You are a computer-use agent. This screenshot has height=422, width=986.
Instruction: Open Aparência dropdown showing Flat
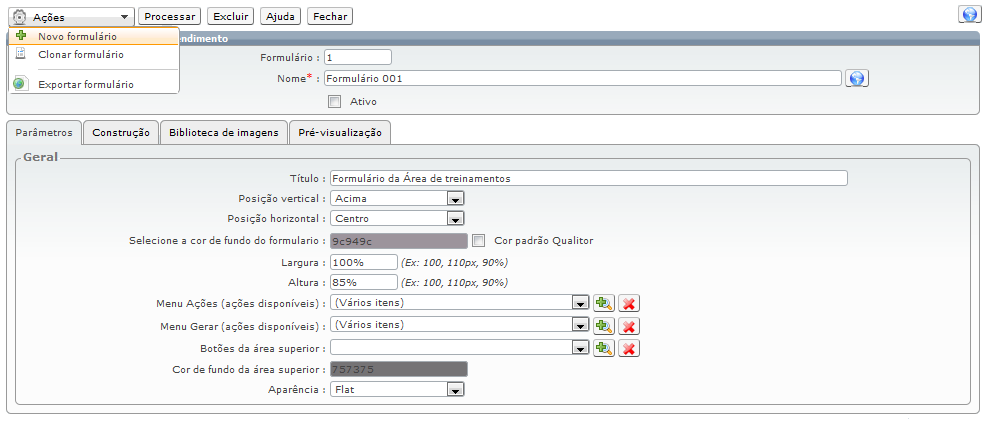(x=397, y=390)
